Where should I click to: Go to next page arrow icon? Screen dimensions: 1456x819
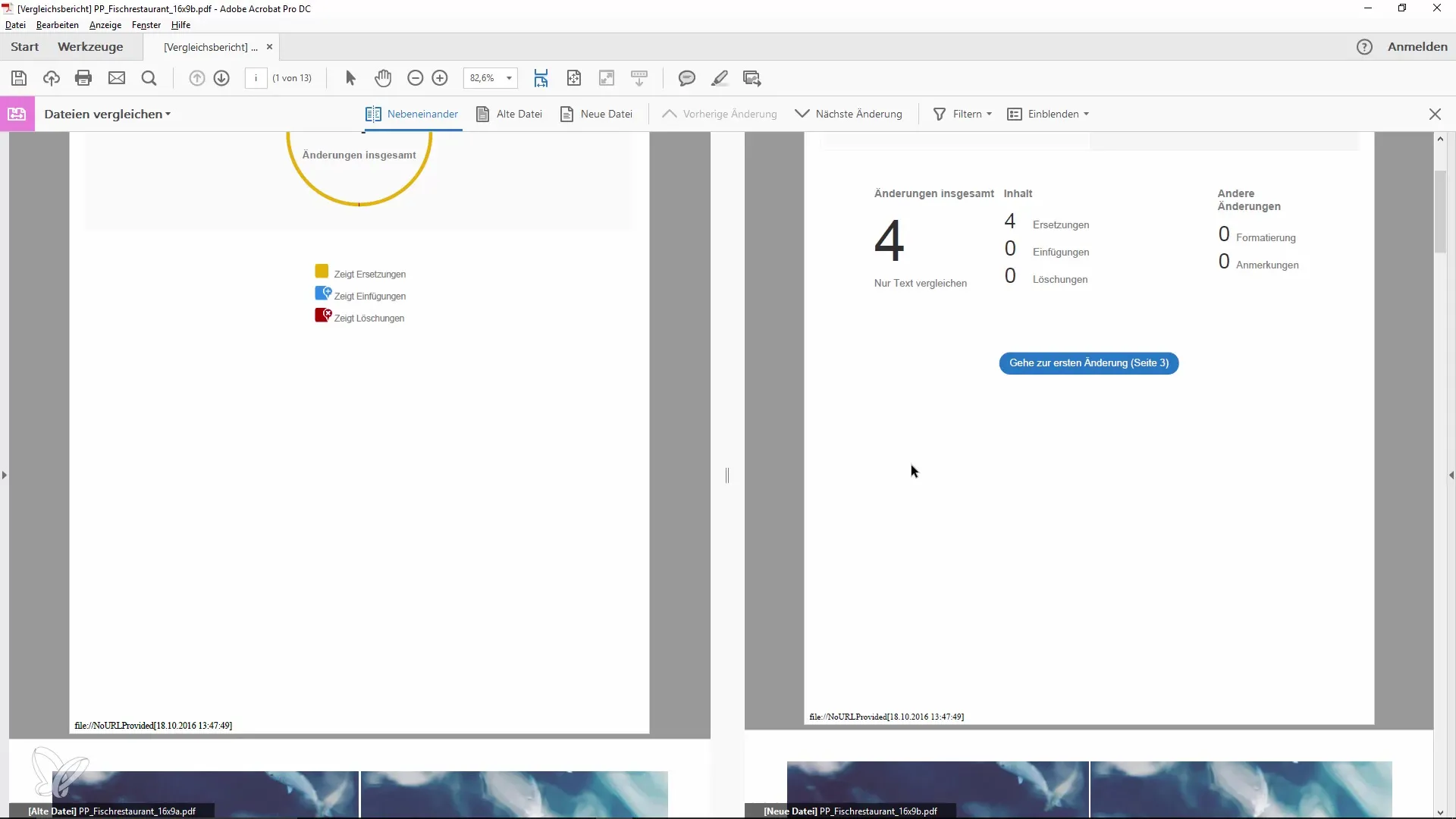[221, 78]
